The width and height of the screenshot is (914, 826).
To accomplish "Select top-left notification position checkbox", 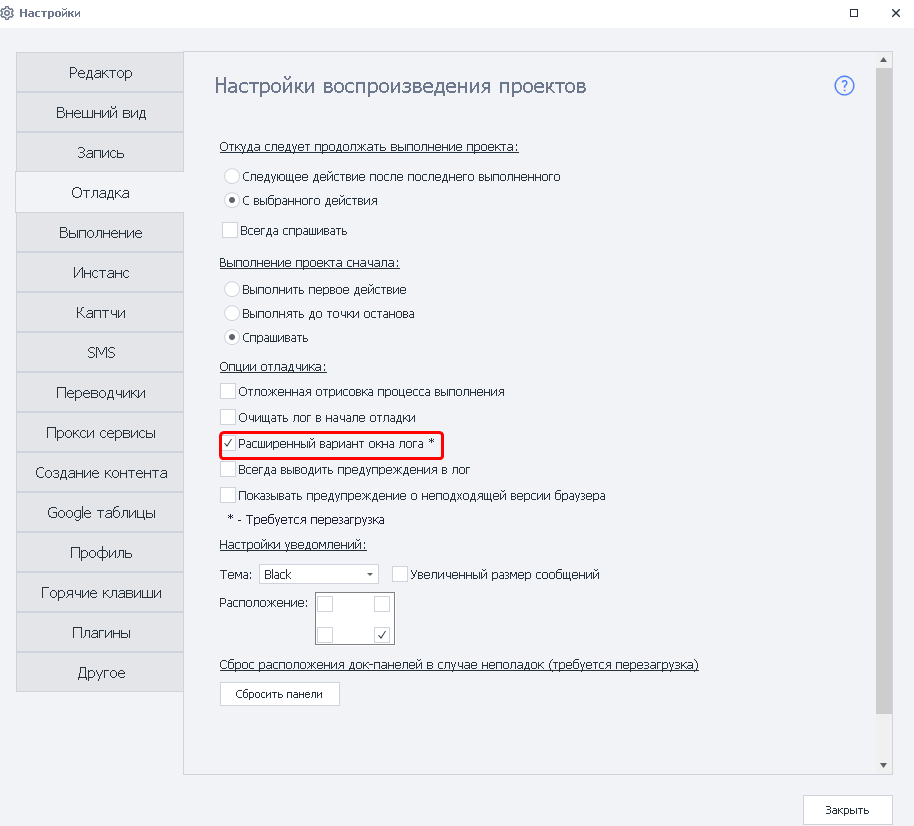I will pos(325,604).
